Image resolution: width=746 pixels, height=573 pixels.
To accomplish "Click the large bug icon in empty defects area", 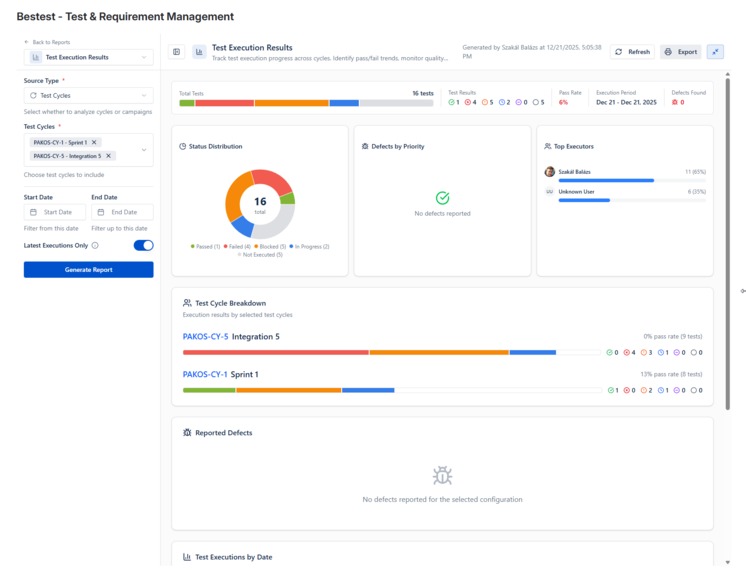I will (x=442, y=475).
